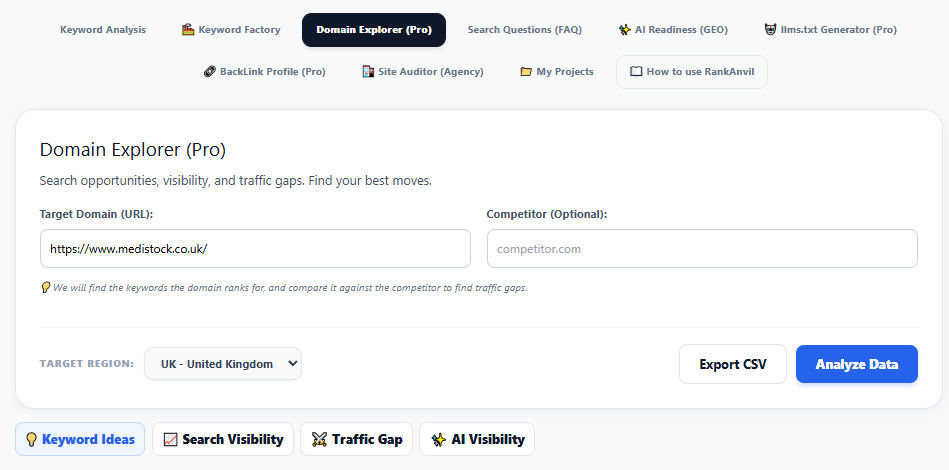This screenshot has width=949, height=470.
Task: Click the 'TARGET REGION:' label
Action: pos(87,364)
